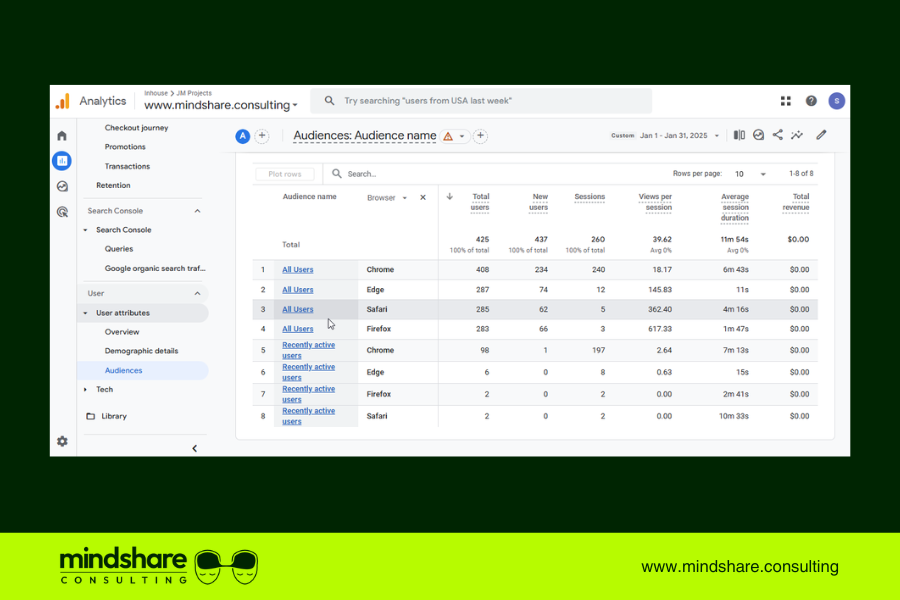Click sort arrow beside Total users
Viewport: 900px width, 600px height.
click(449, 196)
